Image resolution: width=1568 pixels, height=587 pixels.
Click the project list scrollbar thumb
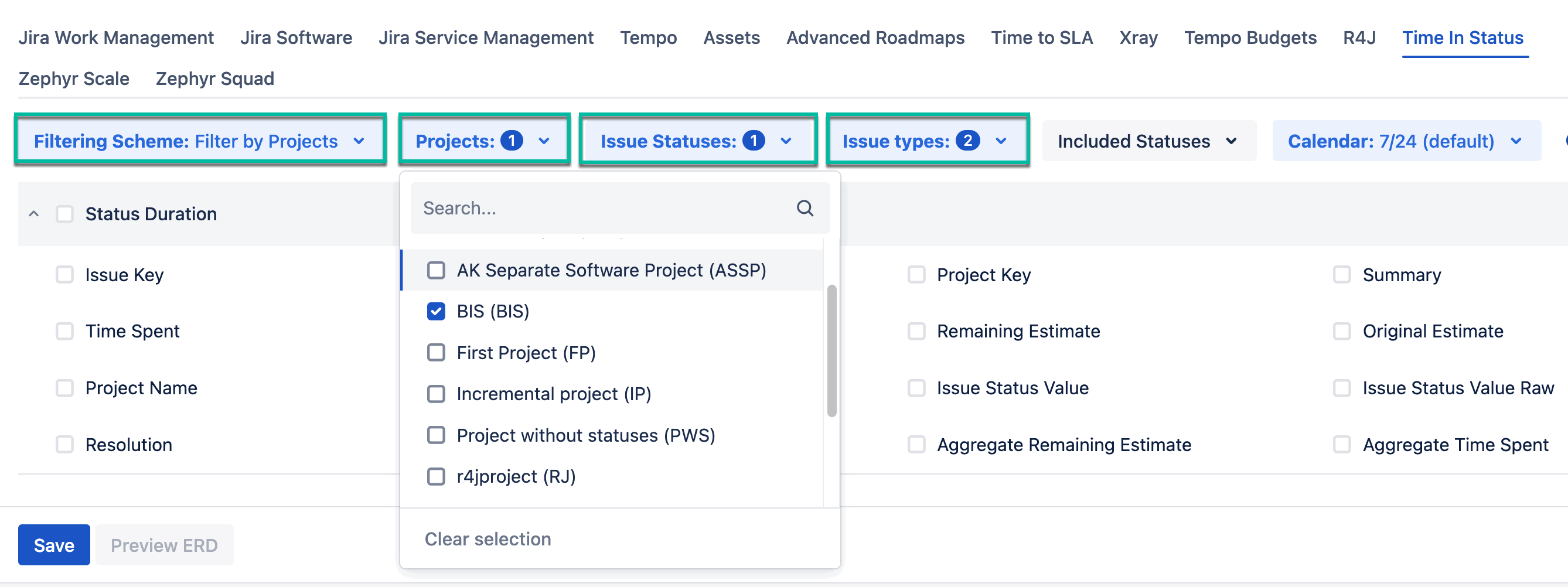tap(831, 351)
